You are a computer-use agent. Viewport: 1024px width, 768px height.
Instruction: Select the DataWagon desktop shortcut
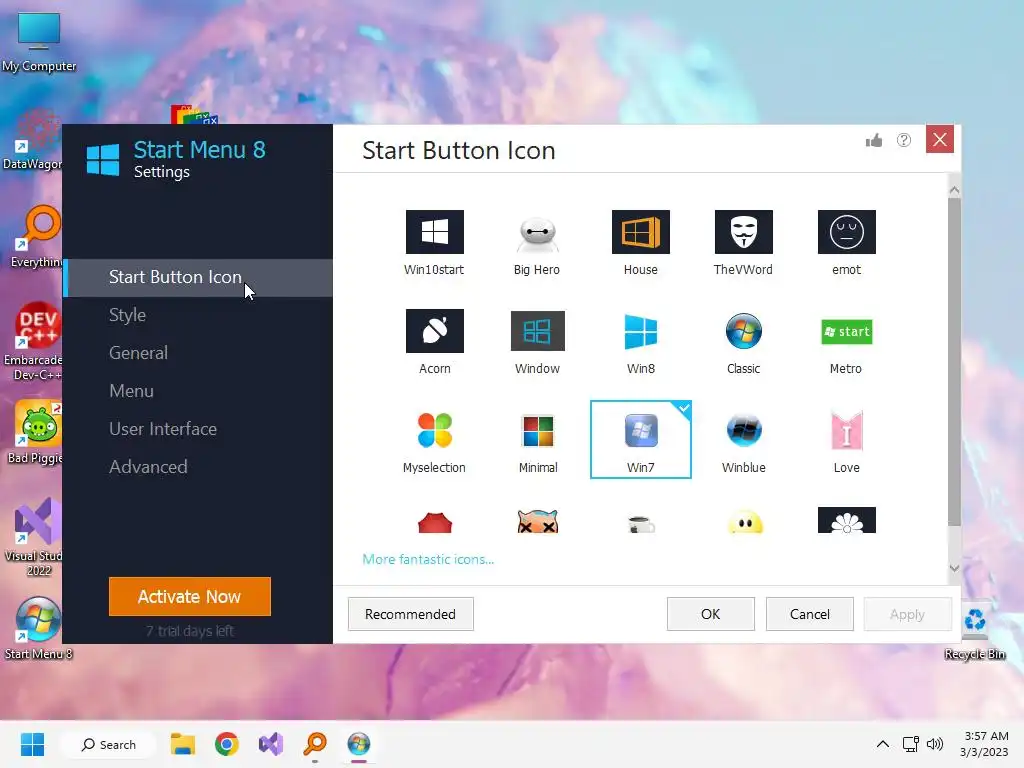tap(34, 140)
